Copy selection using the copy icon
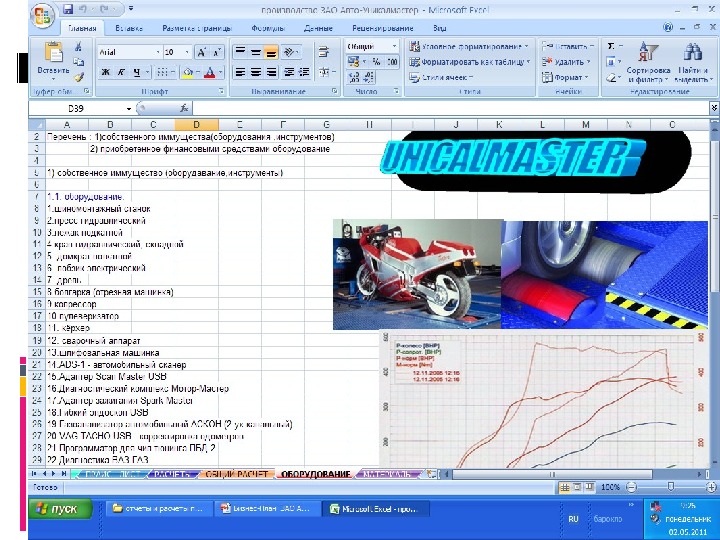Viewport: 720px width, 540px height. point(79,62)
